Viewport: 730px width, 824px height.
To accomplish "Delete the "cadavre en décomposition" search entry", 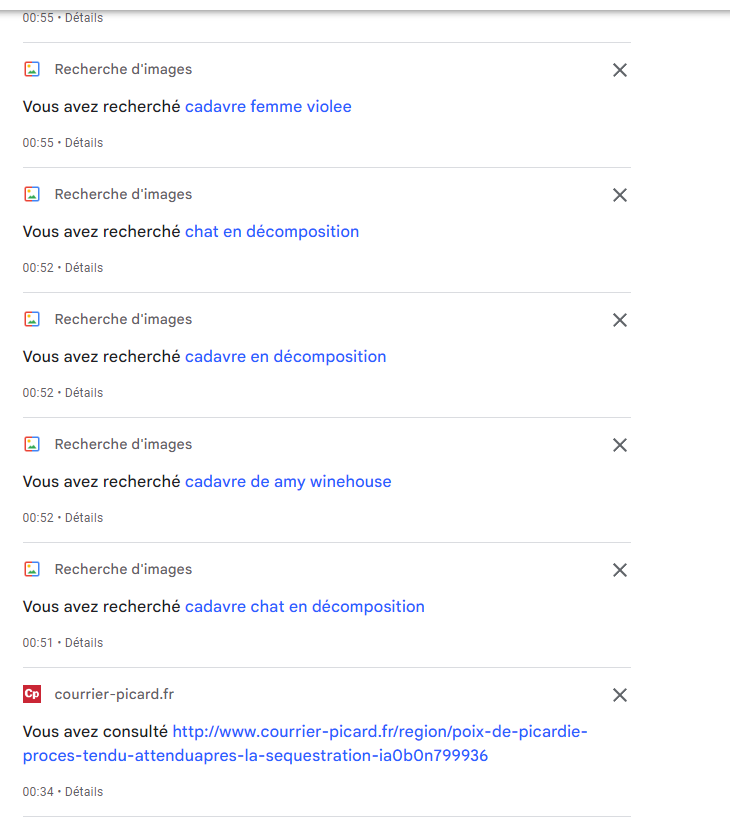I will coord(620,320).
